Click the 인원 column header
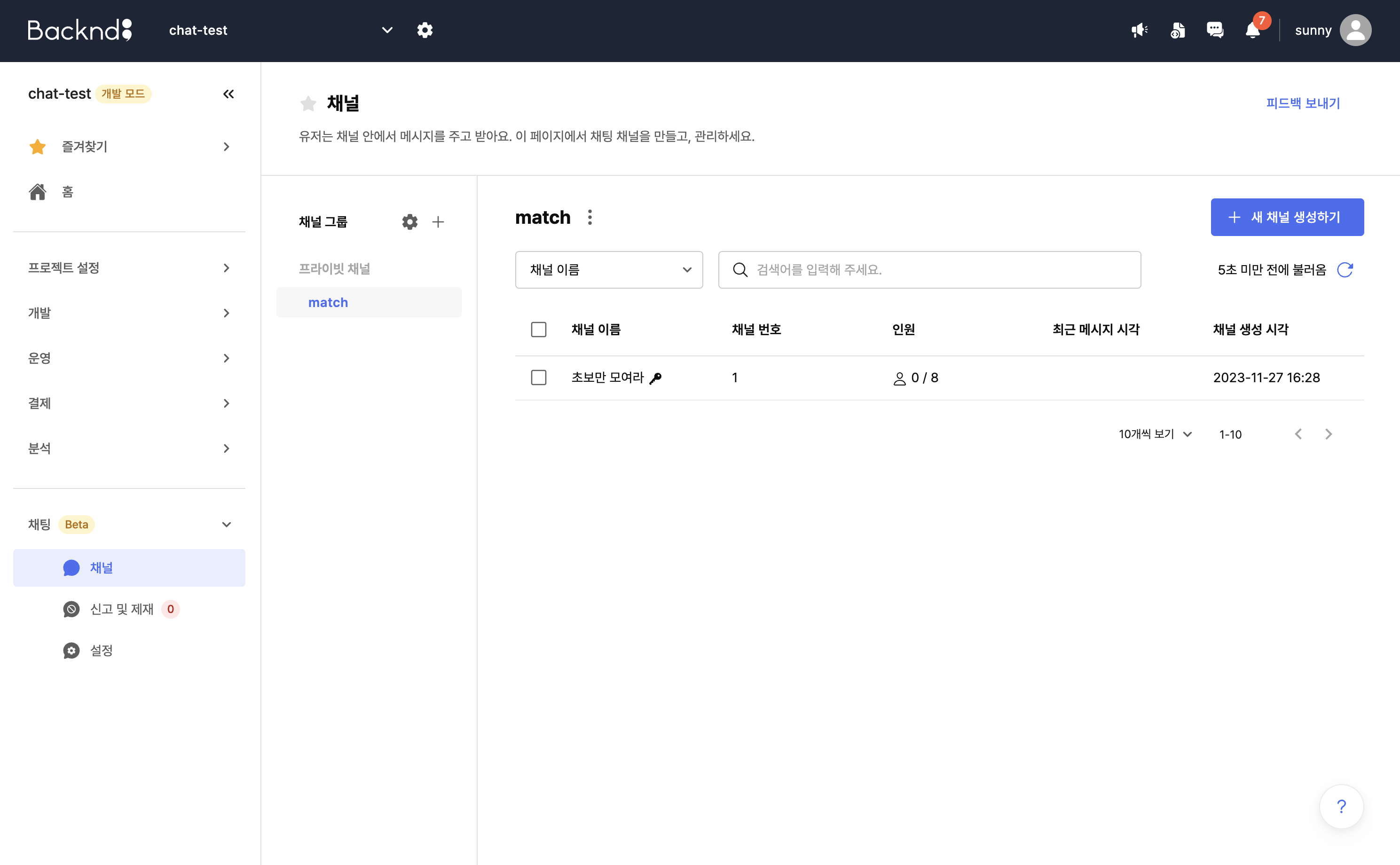 click(904, 330)
